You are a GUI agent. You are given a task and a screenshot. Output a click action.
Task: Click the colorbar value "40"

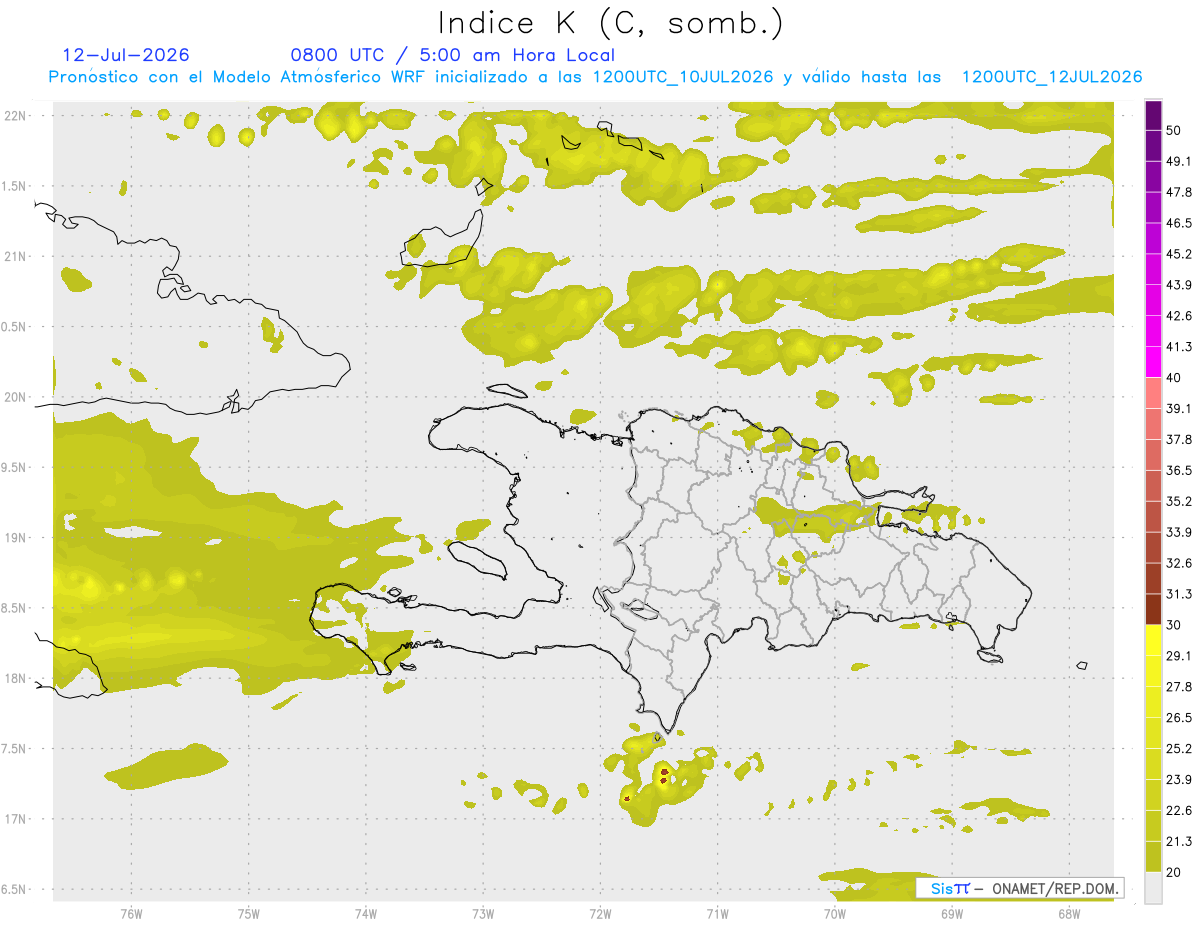pos(1174,378)
